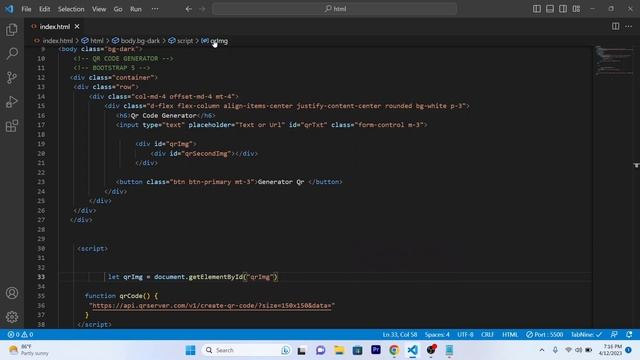Customize layout from title bar icon
640x360 pixels.
576,9
